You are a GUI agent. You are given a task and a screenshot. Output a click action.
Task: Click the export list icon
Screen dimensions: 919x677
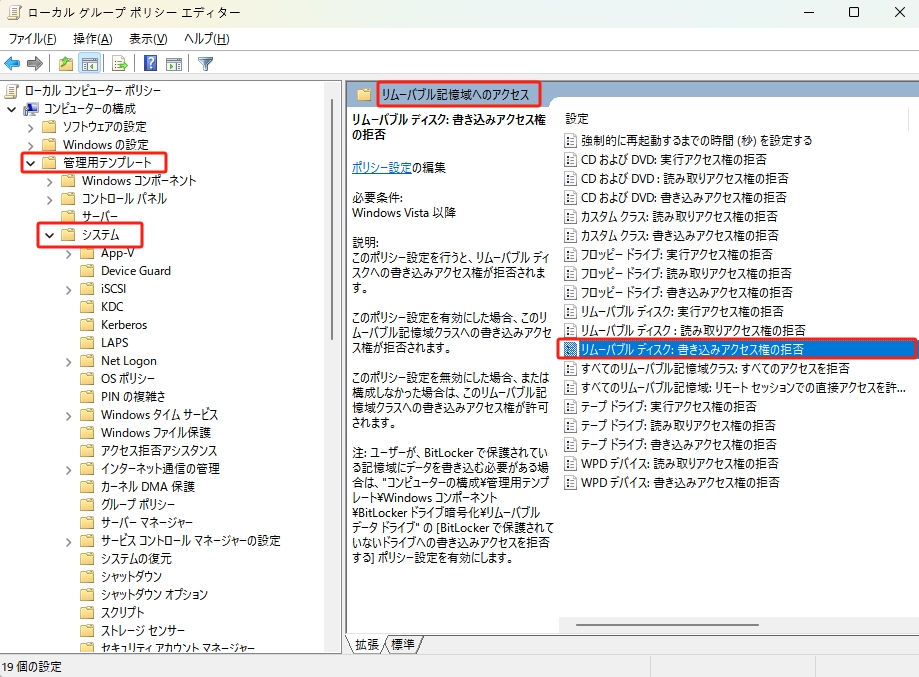(118, 62)
